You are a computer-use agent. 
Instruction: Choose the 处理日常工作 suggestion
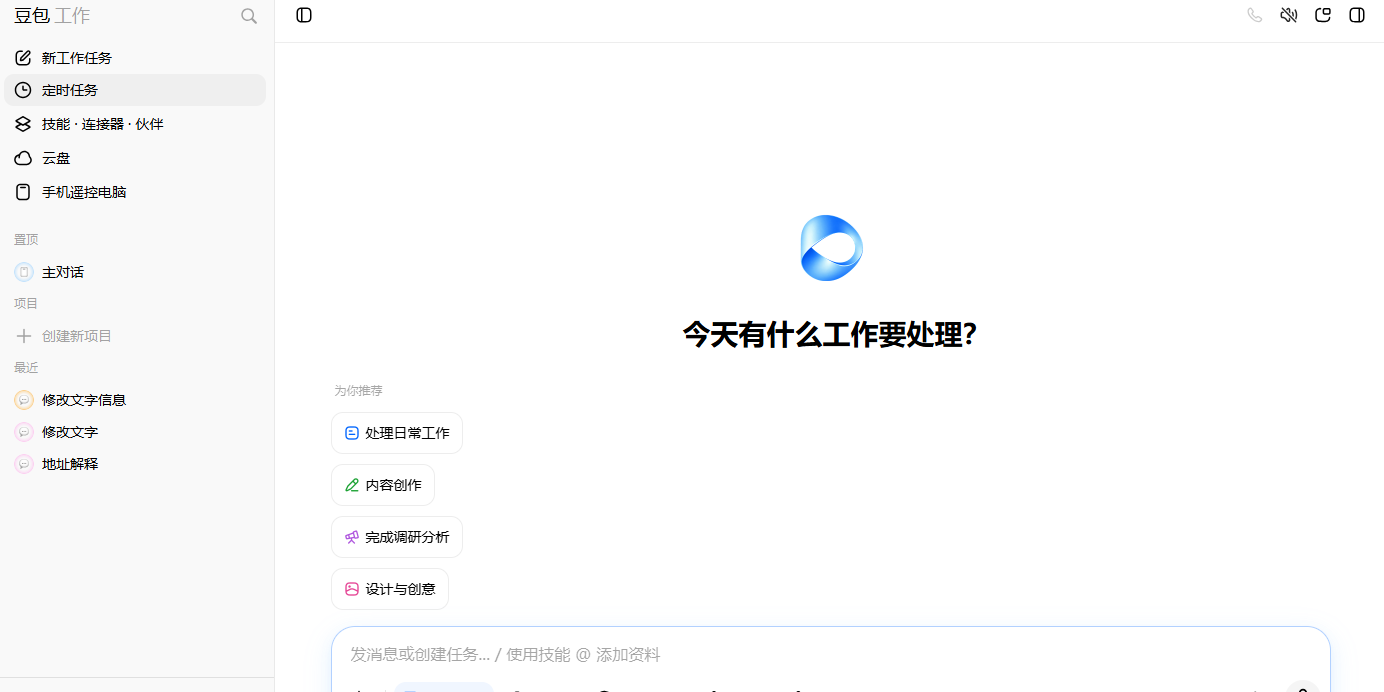pyautogui.click(x=397, y=433)
